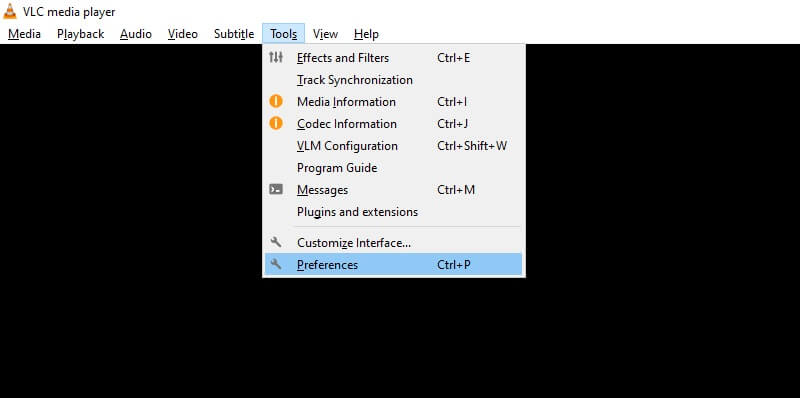Open the View menu
The width and height of the screenshot is (800, 398).
[x=326, y=34]
